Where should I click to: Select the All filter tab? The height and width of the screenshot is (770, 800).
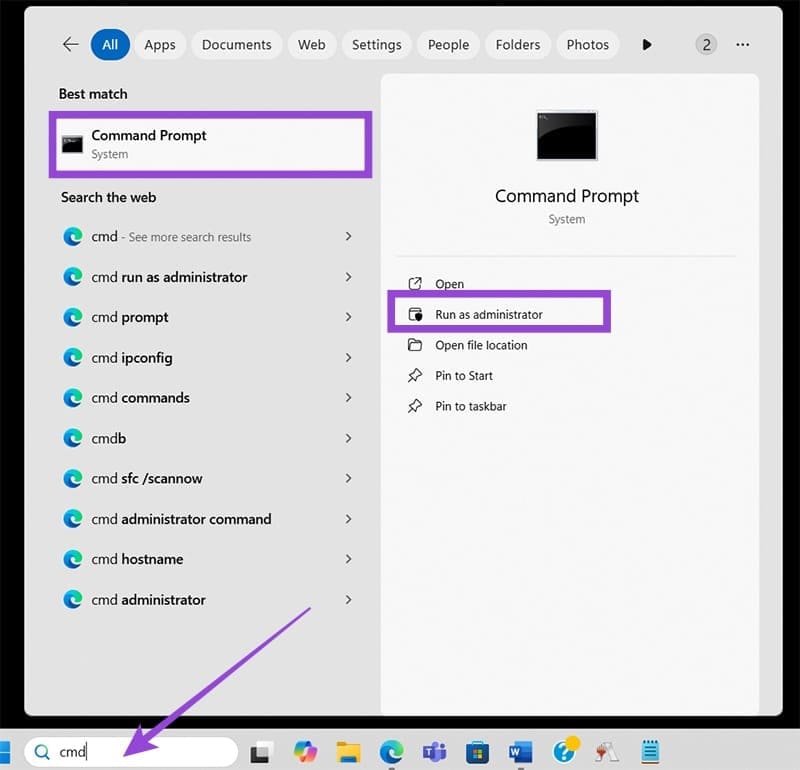pos(110,45)
